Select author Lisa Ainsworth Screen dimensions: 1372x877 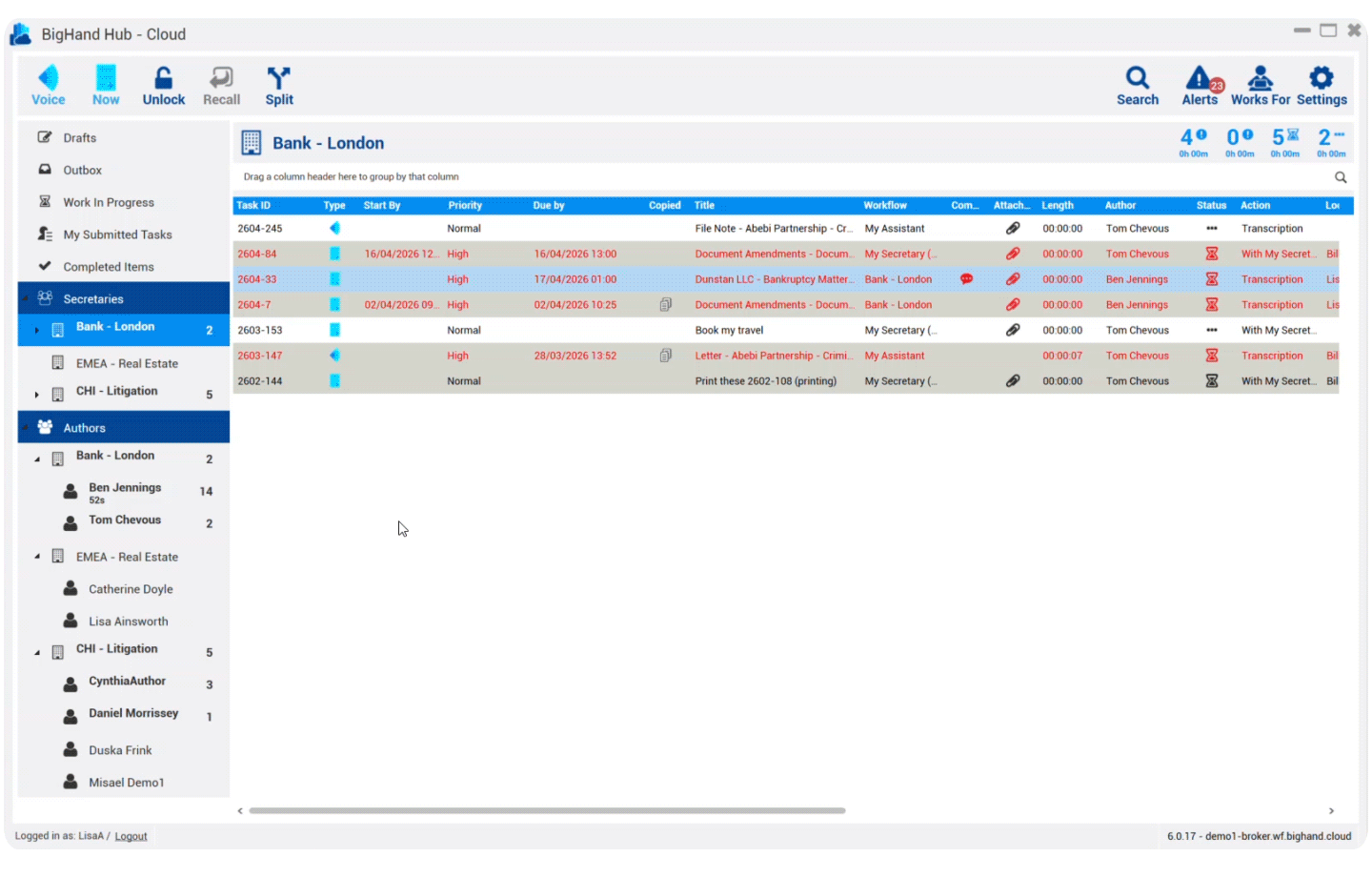click(x=129, y=622)
